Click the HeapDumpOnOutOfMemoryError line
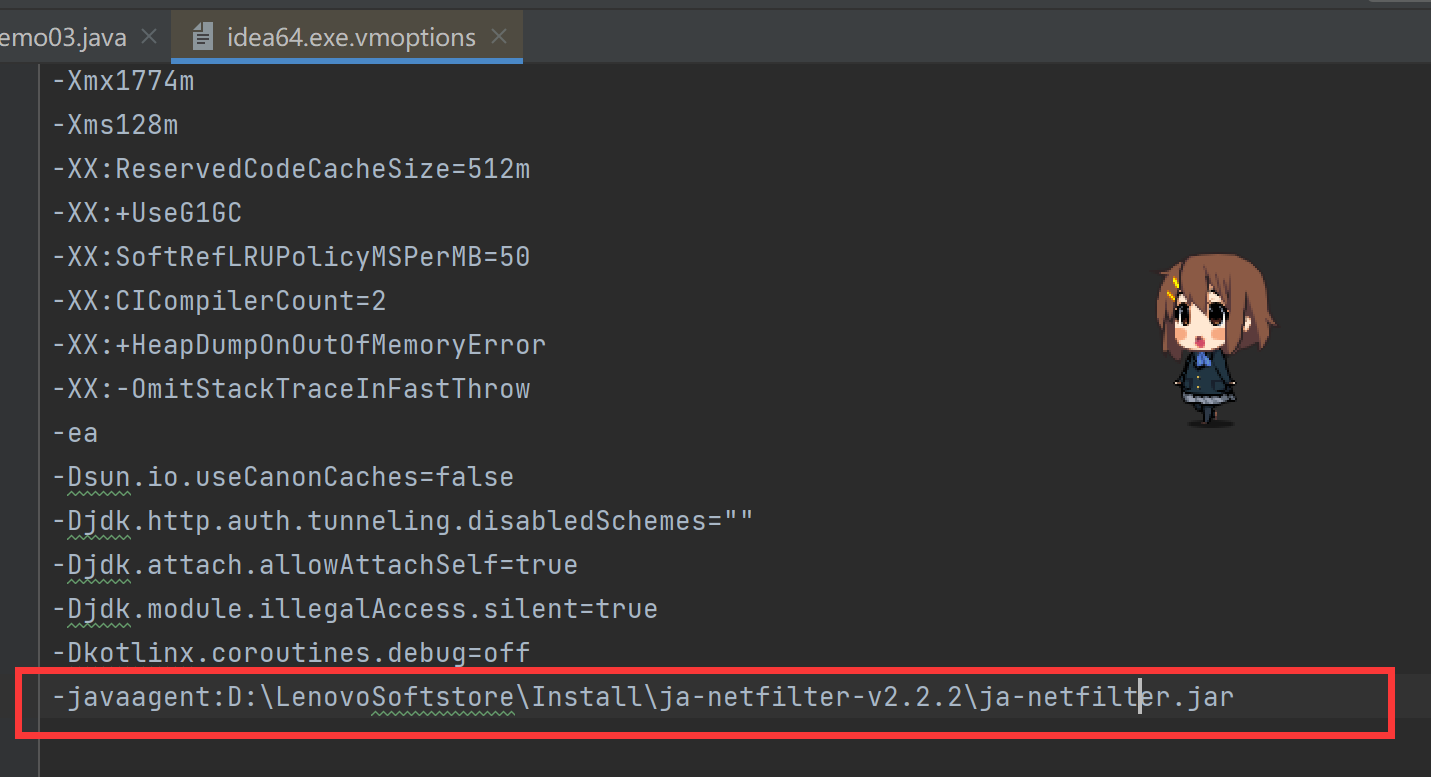Viewport: 1431px width, 777px height. (299, 345)
